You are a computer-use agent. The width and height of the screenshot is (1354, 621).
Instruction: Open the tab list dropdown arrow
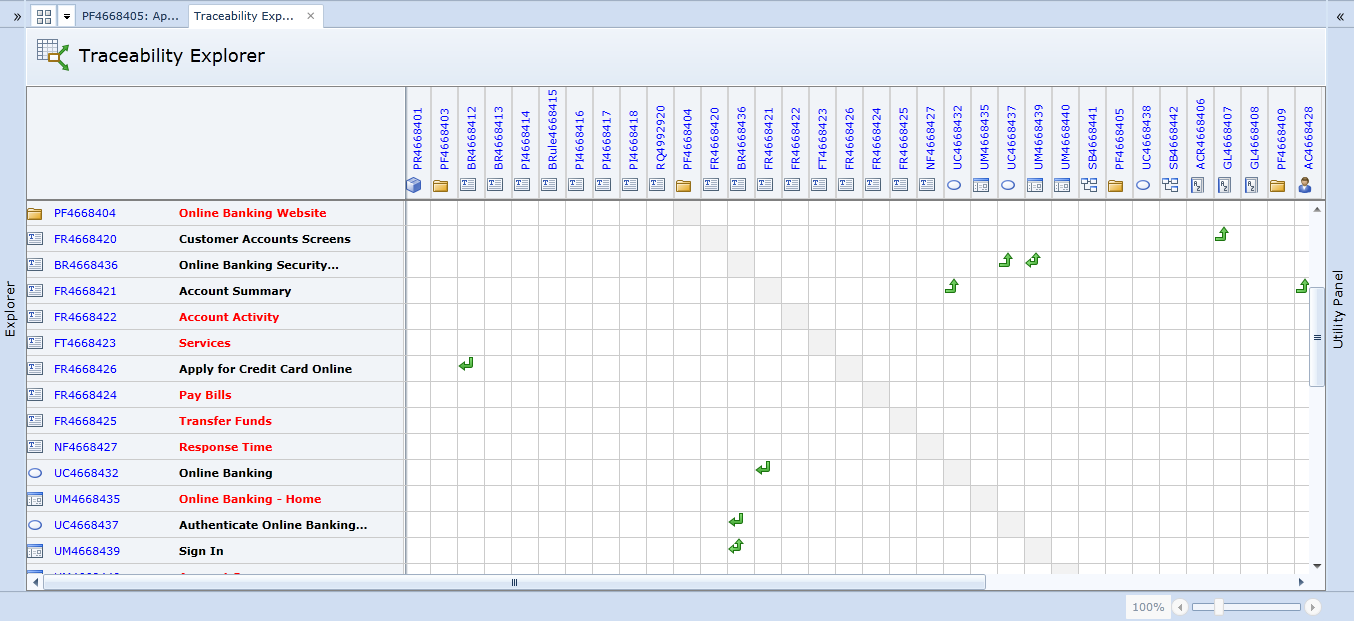66,16
